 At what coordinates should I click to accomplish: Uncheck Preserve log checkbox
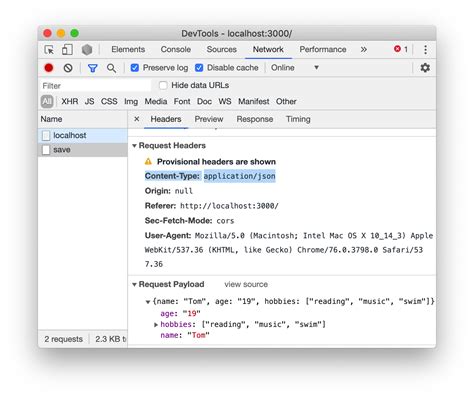pyautogui.click(x=135, y=68)
